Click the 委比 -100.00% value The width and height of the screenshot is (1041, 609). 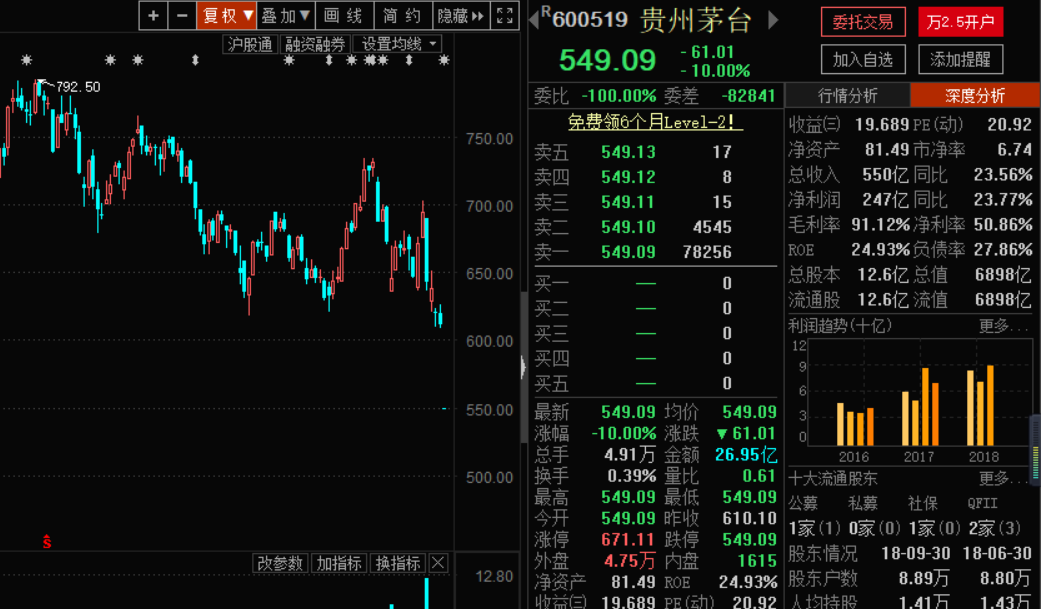pyautogui.click(x=618, y=96)
